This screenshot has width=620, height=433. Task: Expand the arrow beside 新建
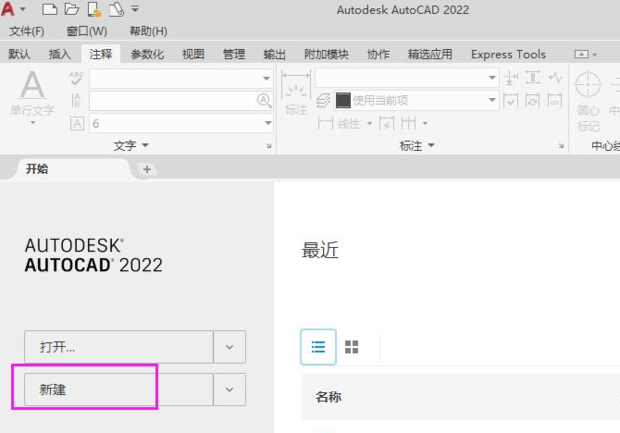pyautogui.click(x=229, y=390)
